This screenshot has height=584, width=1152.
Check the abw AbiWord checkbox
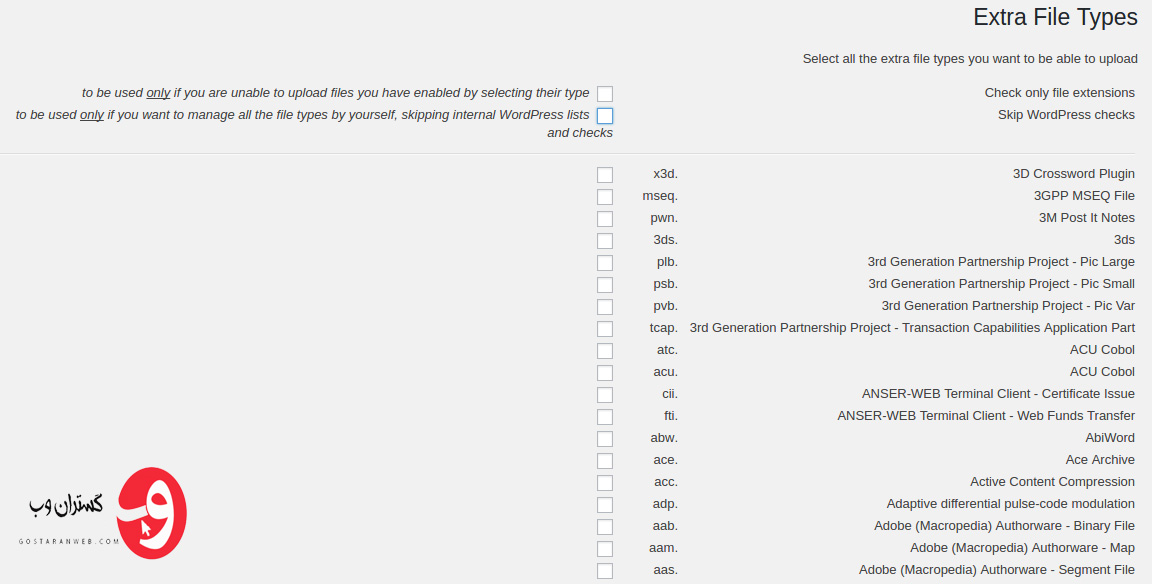(x=605, y=439)
